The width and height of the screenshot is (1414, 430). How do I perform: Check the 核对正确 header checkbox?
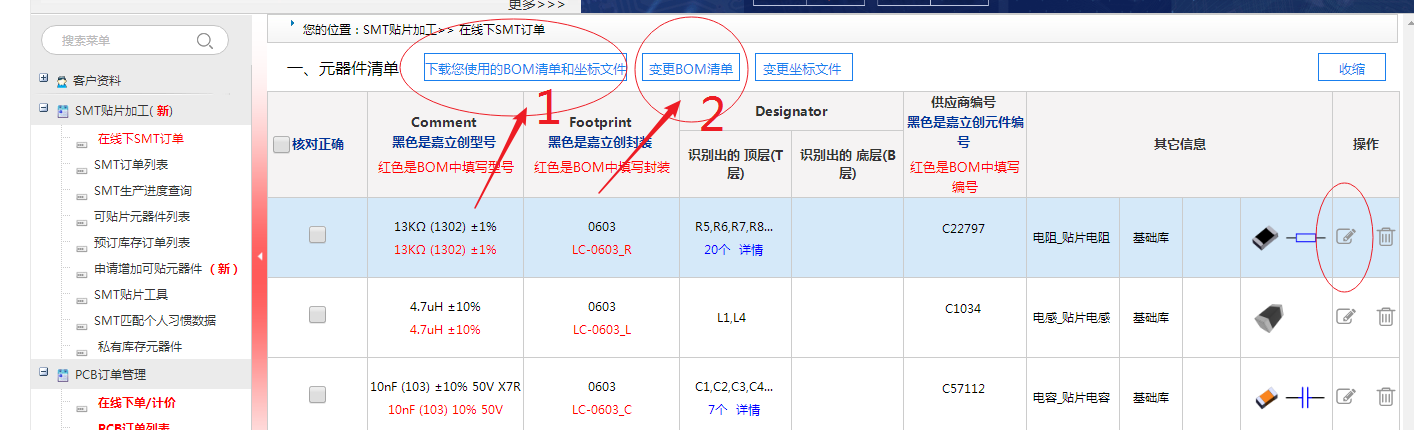(x=282, y=145)
